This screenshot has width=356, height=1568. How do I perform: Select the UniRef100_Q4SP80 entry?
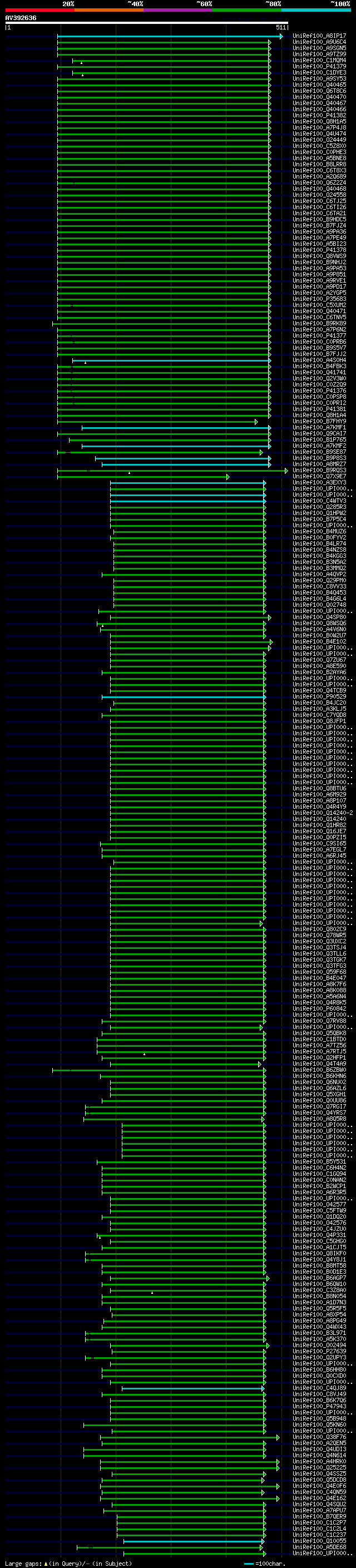click(x=319, y=617)
